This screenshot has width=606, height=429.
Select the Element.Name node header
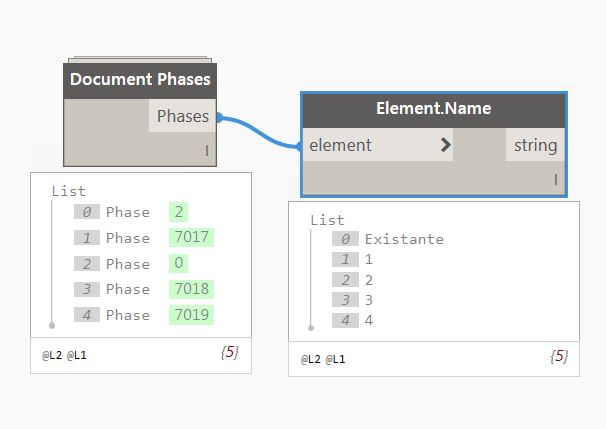[434, 109]
